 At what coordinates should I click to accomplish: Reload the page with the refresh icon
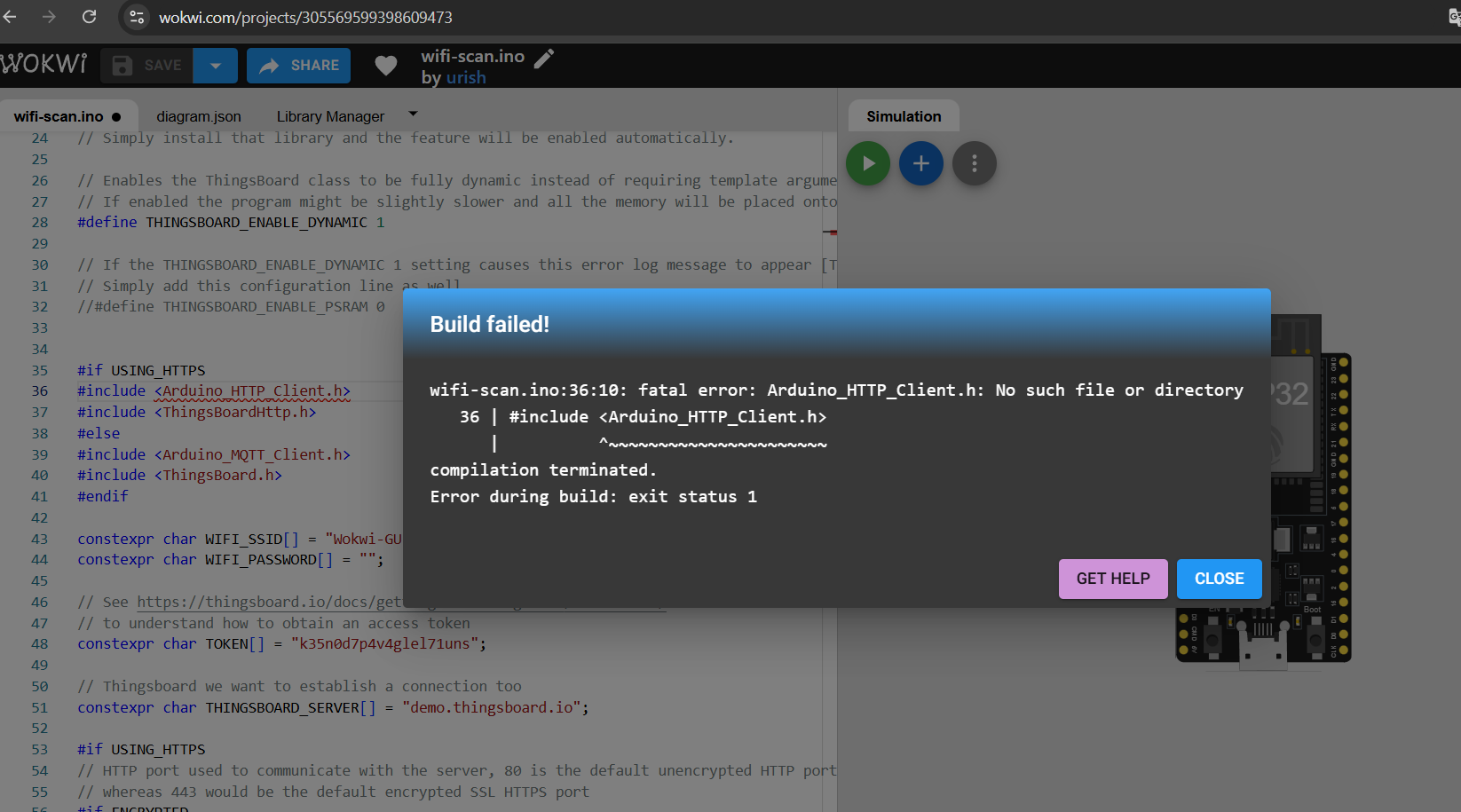click(89, 17)
